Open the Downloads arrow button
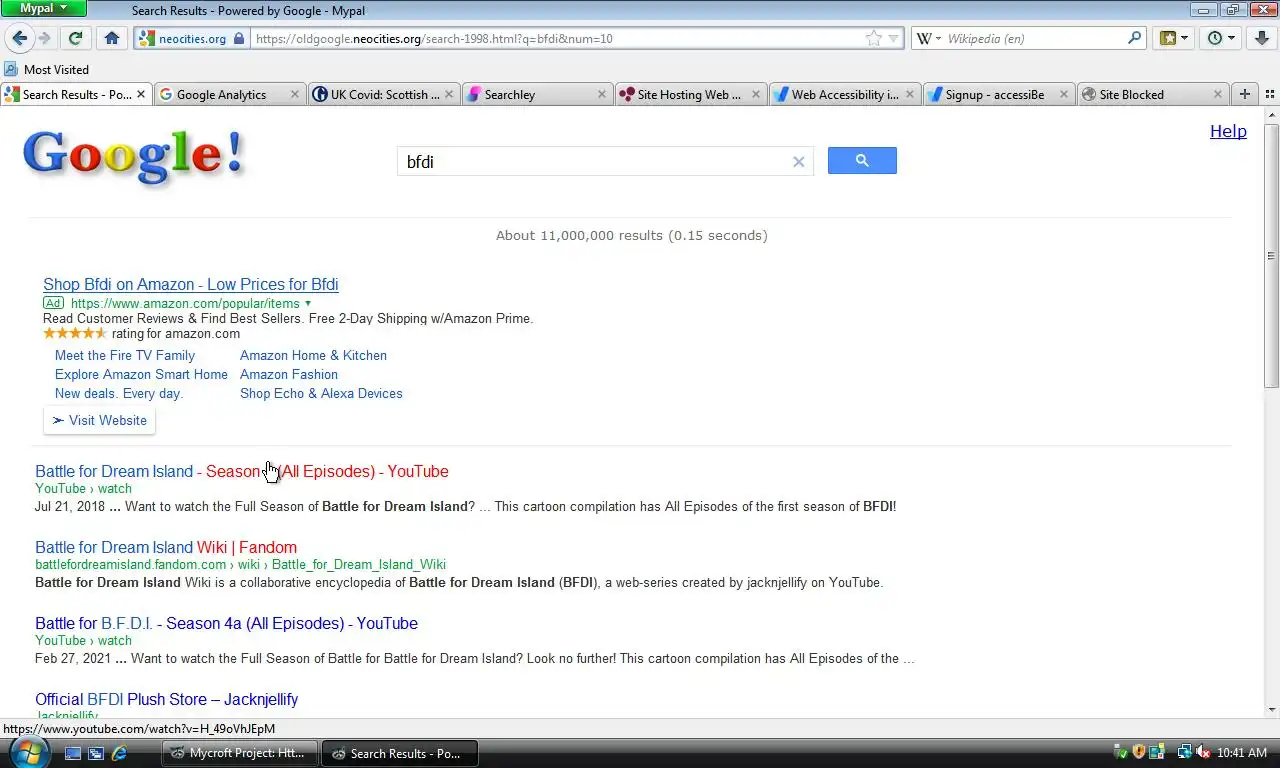1280x768 pixels. (1261, 38)
